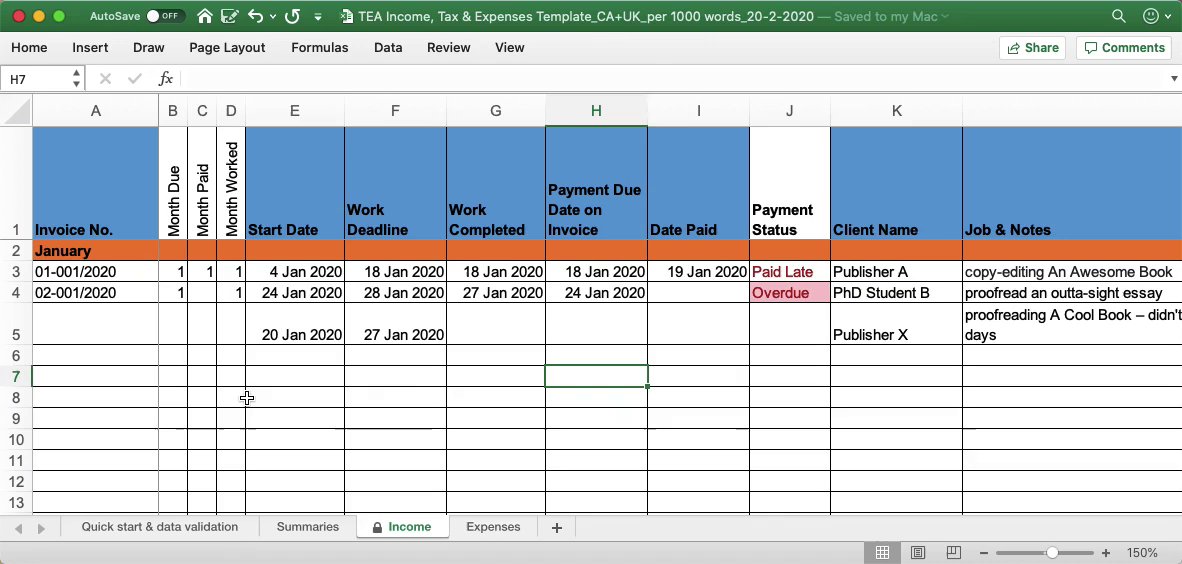Open the document title dropdown chevron

coord(945,16)
